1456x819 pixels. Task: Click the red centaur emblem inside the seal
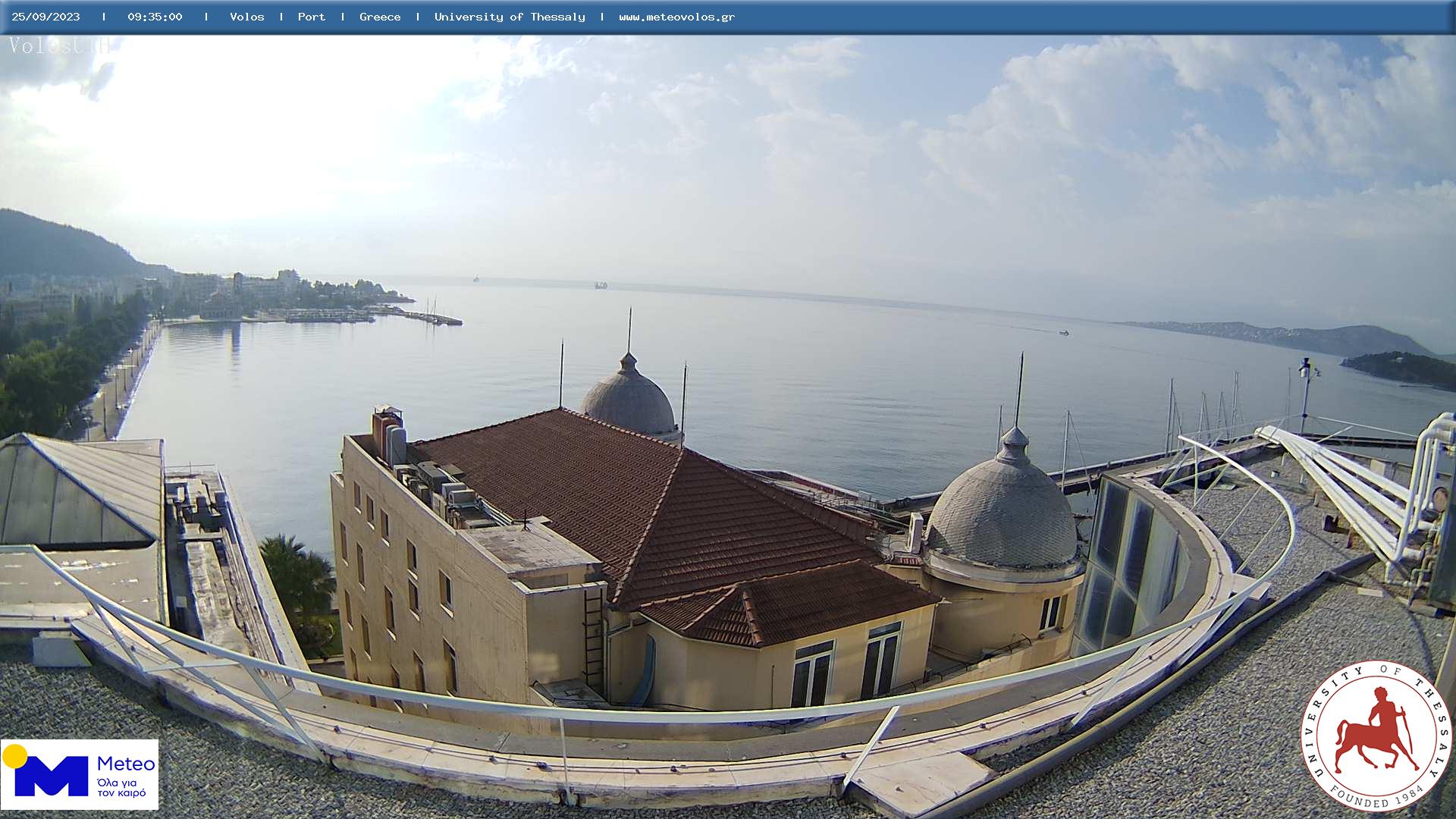click(1374, 731)
